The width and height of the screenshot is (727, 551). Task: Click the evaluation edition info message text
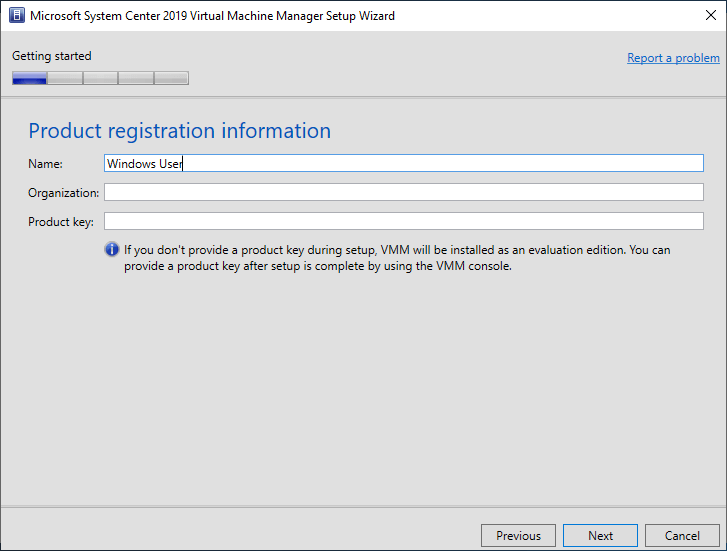point(397,258)
